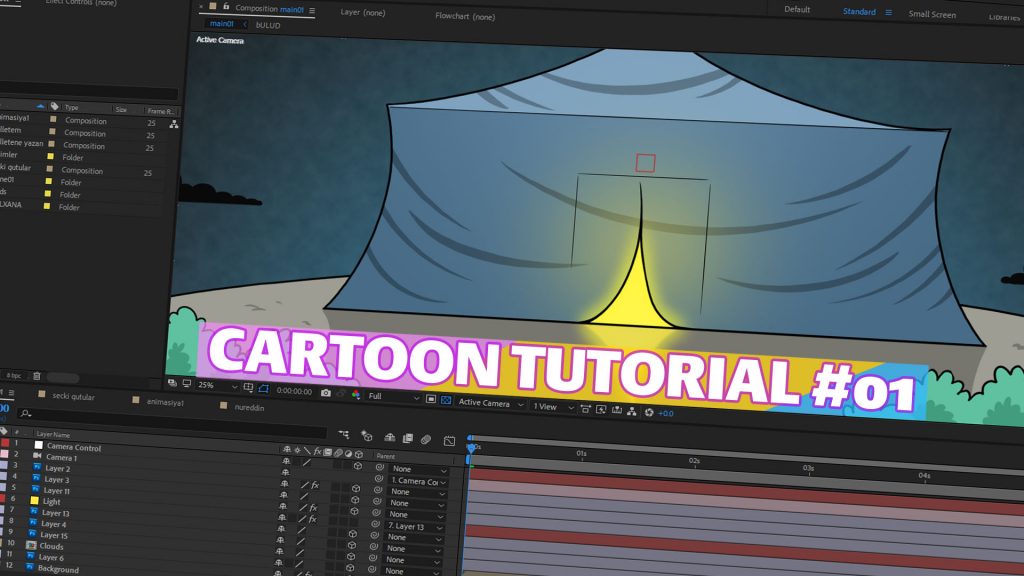
Task: Click the Type column header in Project panel
Action: [x=71, y=107]
